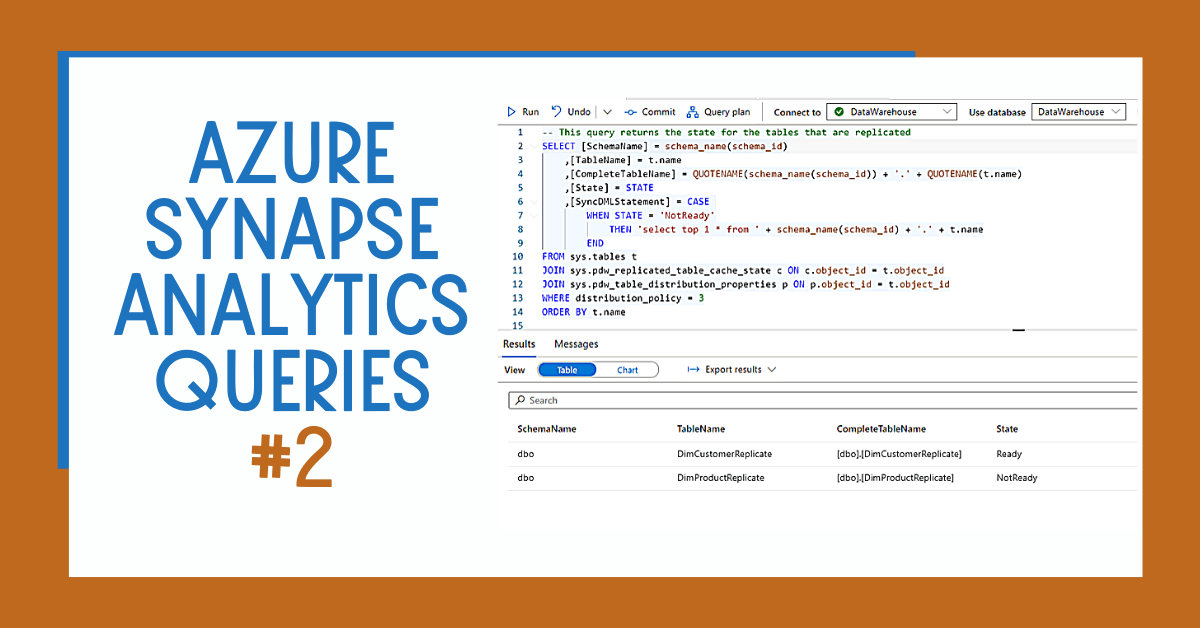Image resolution: width=1200 pixels, height=628 pixels.
Task: Select the NotReady state cell
Action: (x=1017, y=478)
